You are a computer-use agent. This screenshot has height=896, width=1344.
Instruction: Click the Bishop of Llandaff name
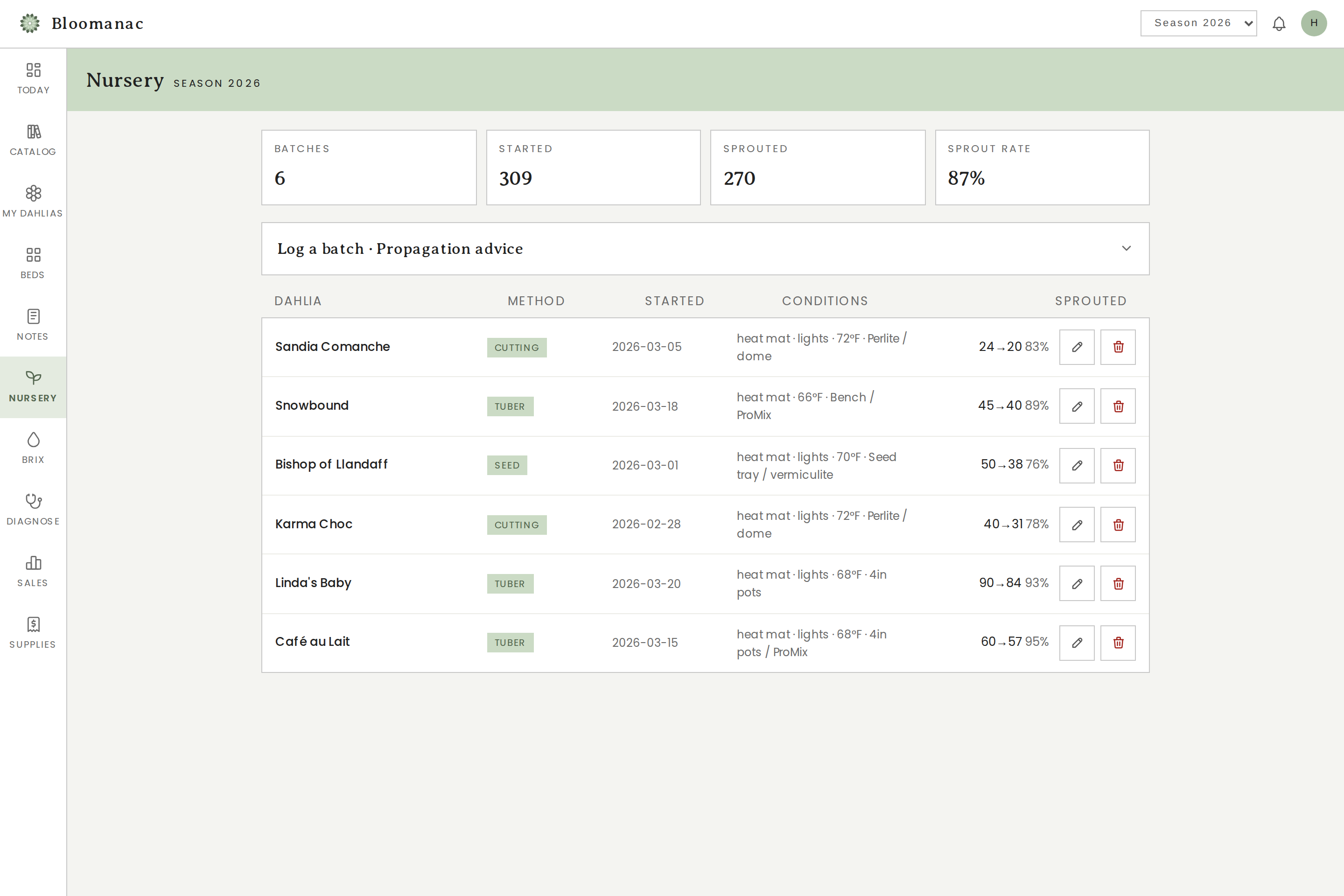point(331,465)
